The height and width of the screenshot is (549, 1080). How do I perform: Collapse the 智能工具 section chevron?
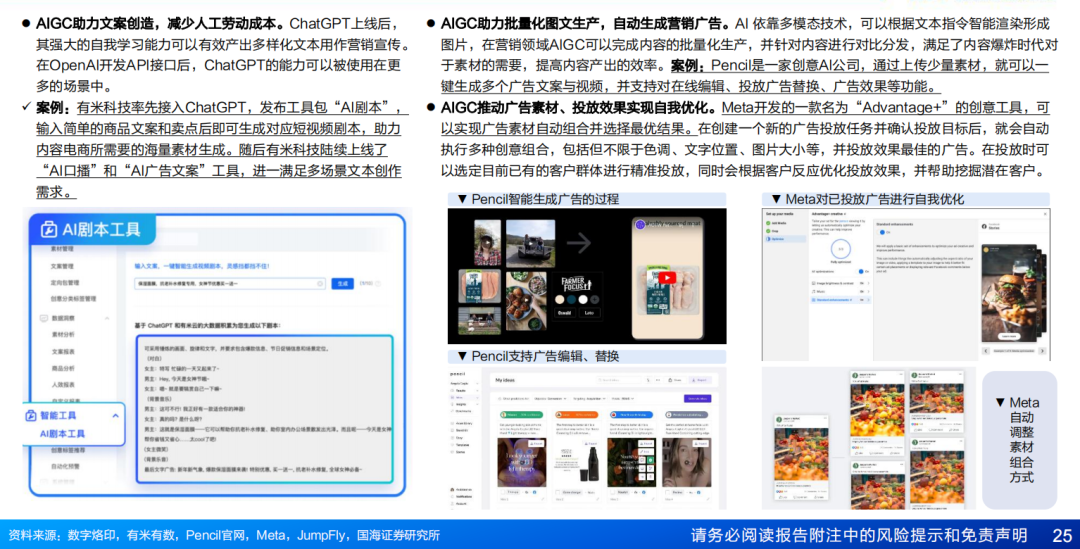(115, 415)
